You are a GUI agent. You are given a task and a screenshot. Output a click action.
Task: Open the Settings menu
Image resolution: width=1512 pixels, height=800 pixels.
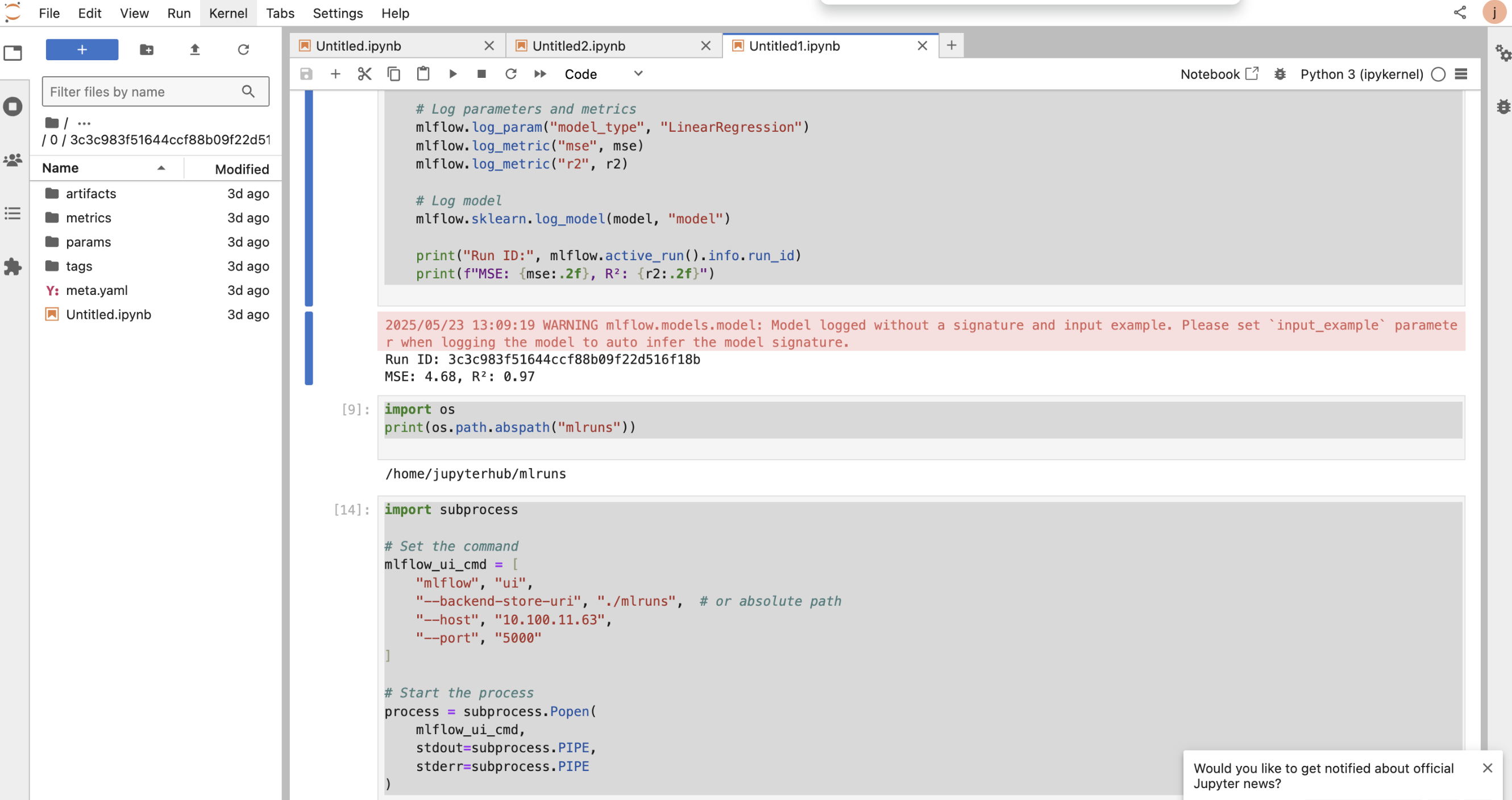338,13
